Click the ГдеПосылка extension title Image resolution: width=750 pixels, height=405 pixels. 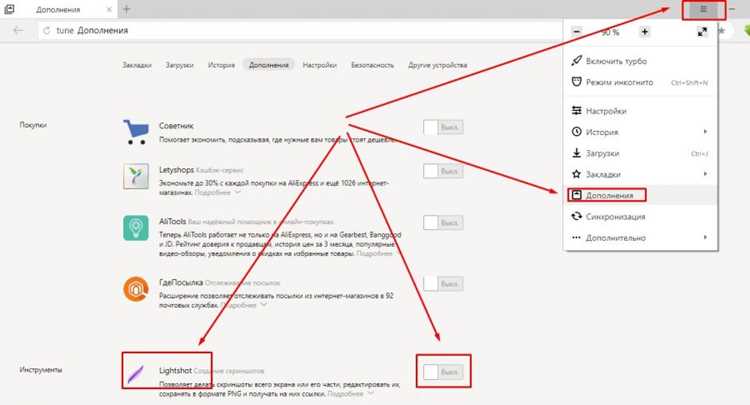pyautogui.click(x=181, y=283)
